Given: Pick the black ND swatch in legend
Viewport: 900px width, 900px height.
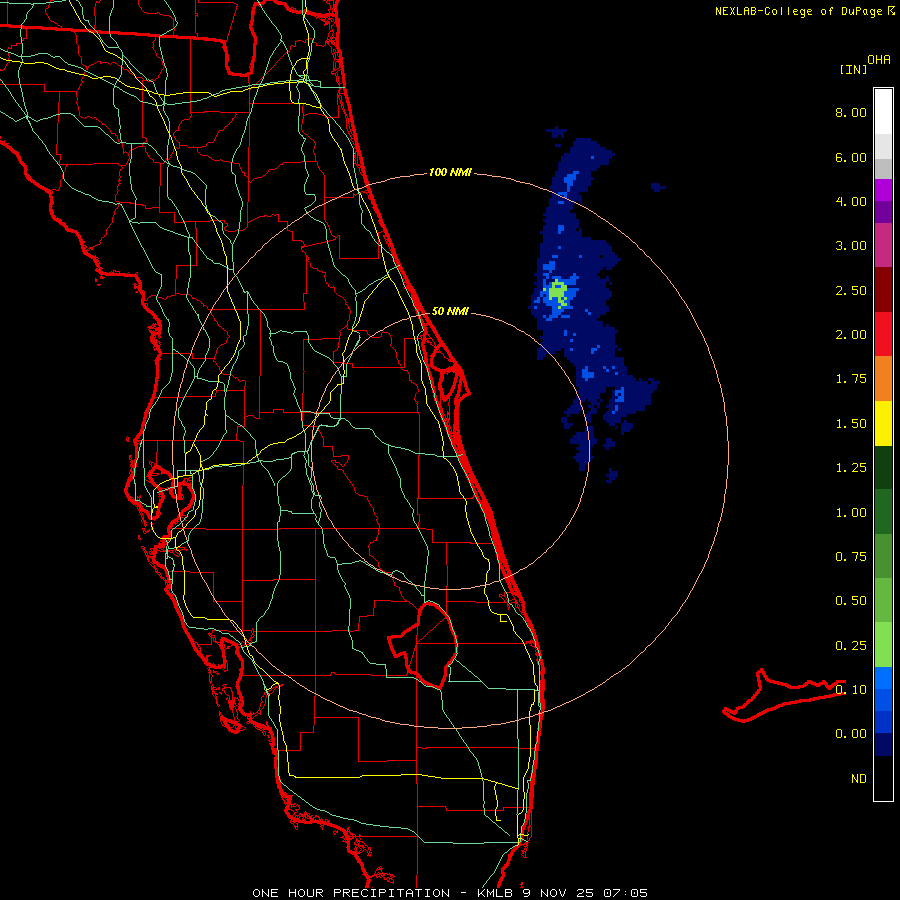Looking at the screenshot, I should 883,778.
